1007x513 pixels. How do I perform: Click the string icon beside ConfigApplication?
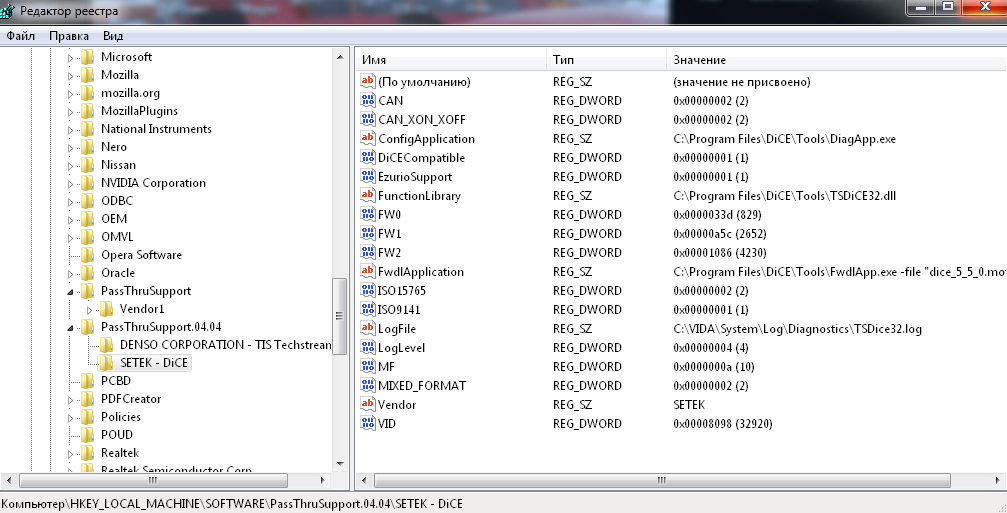tap(367, 139)
